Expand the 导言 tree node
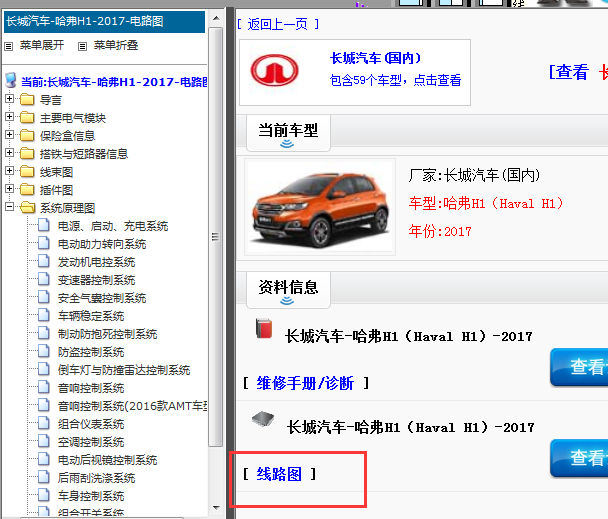This screenshot has height=519, width=608. click(9, 99)
